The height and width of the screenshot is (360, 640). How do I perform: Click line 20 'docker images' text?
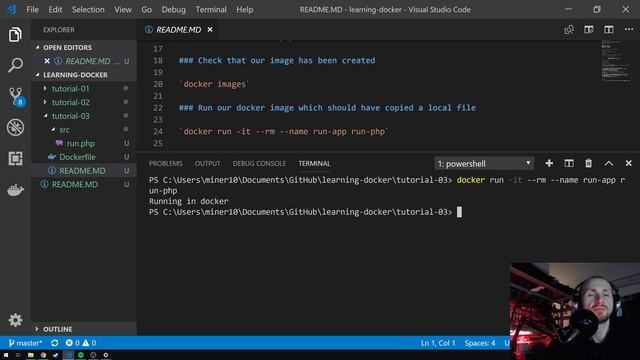215,84
